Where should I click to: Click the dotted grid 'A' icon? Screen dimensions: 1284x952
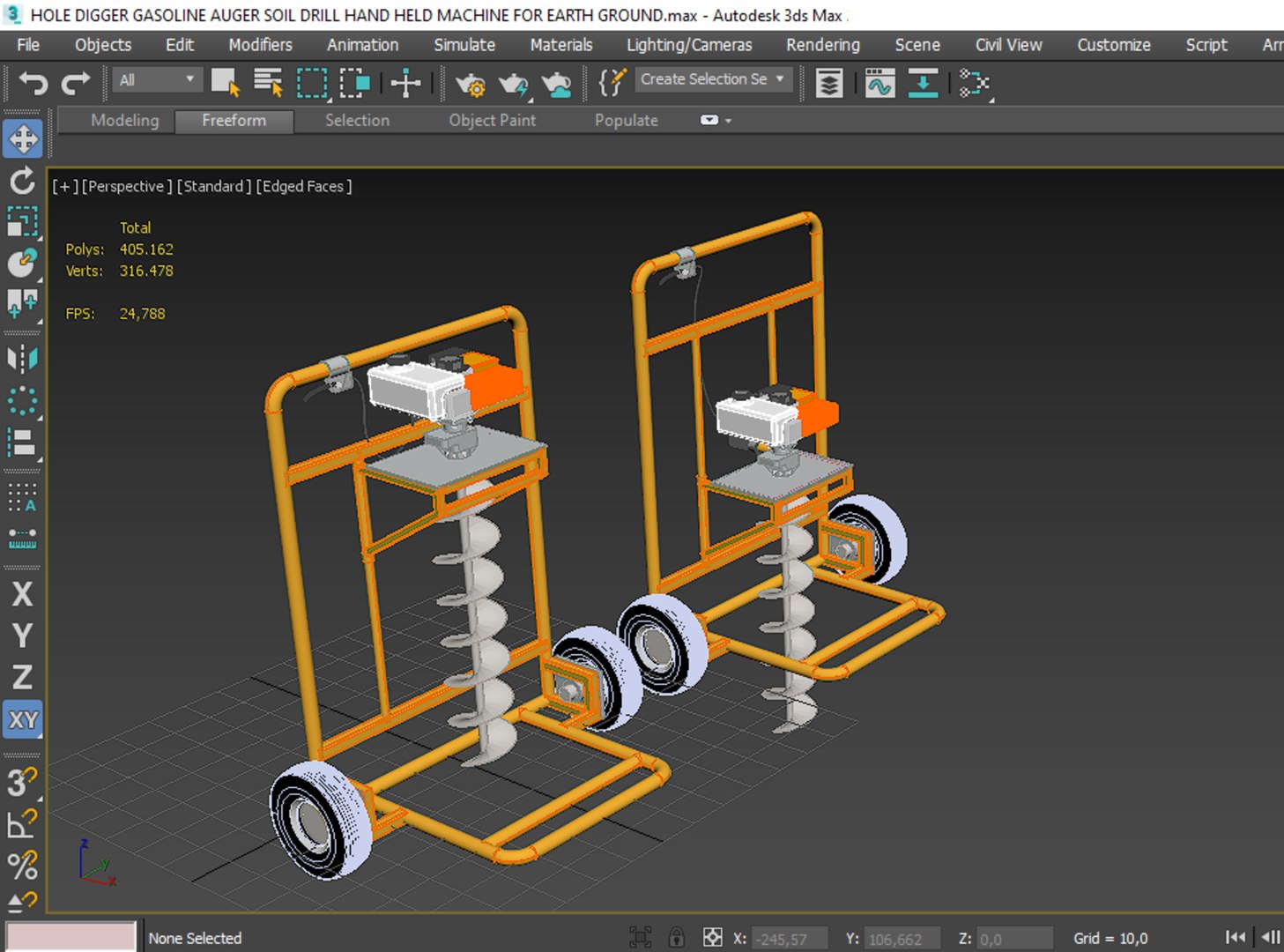point(23,497)
